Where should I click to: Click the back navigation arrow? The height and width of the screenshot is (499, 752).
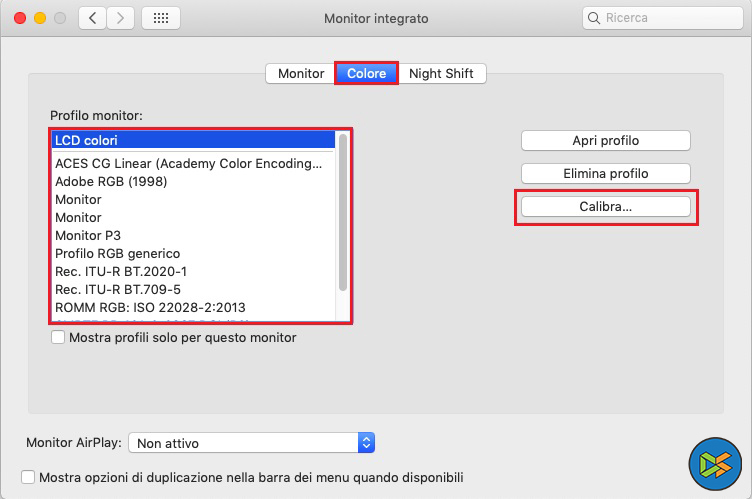[x=92, y=18]
